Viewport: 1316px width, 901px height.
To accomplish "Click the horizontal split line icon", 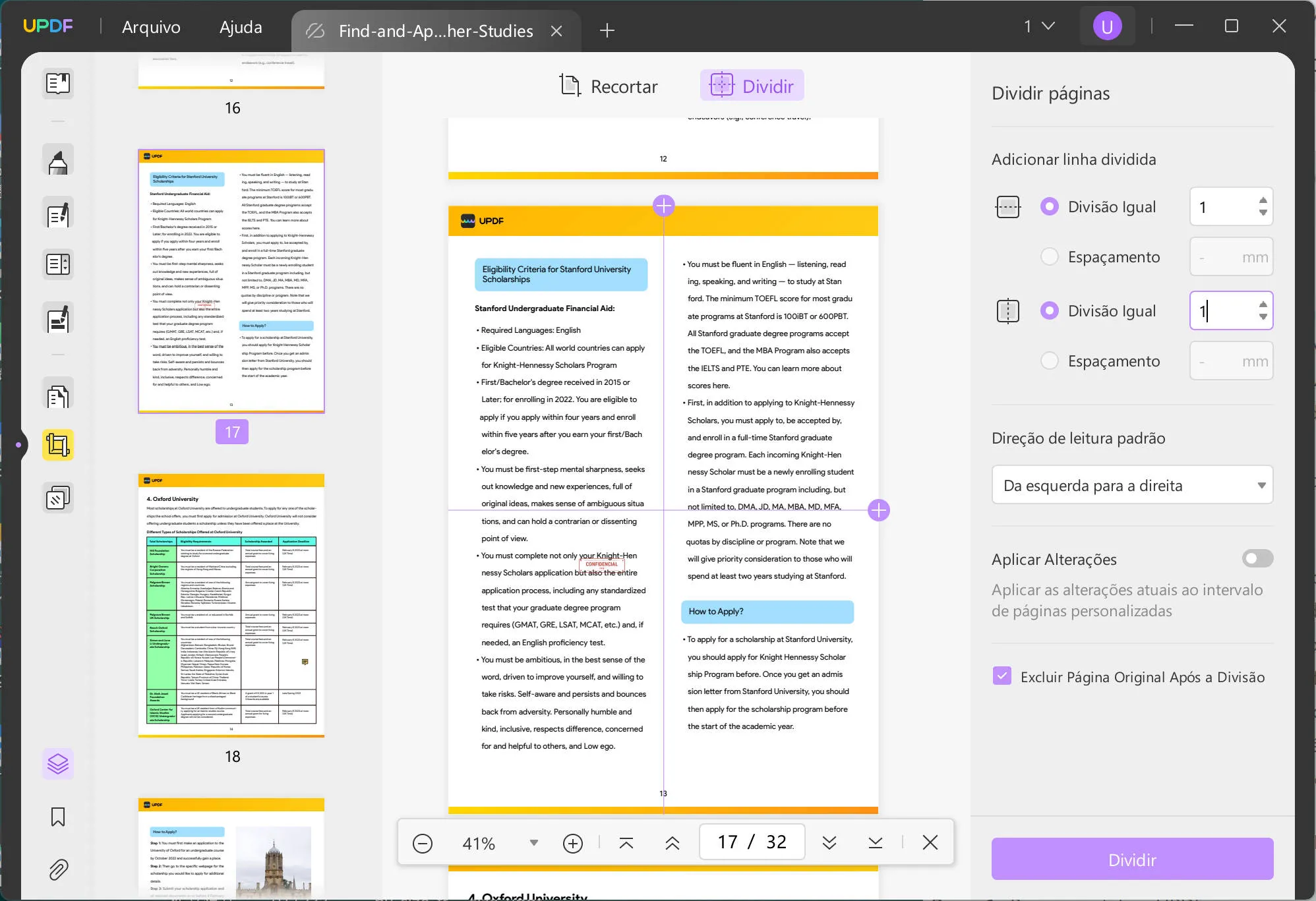I will [x=1007, y=207].
